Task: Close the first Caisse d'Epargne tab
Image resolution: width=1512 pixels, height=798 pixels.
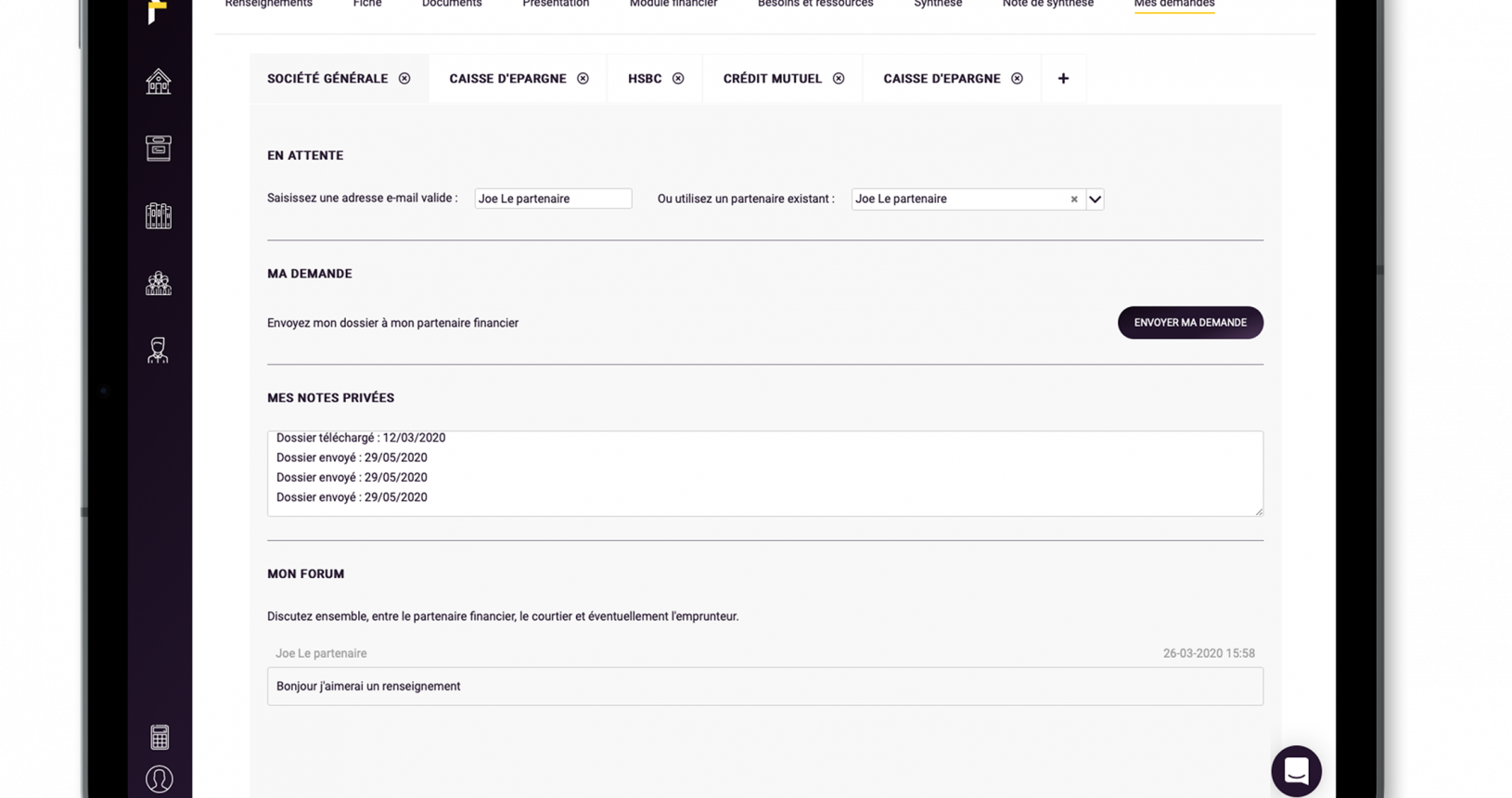Action: tap(583, 79)
